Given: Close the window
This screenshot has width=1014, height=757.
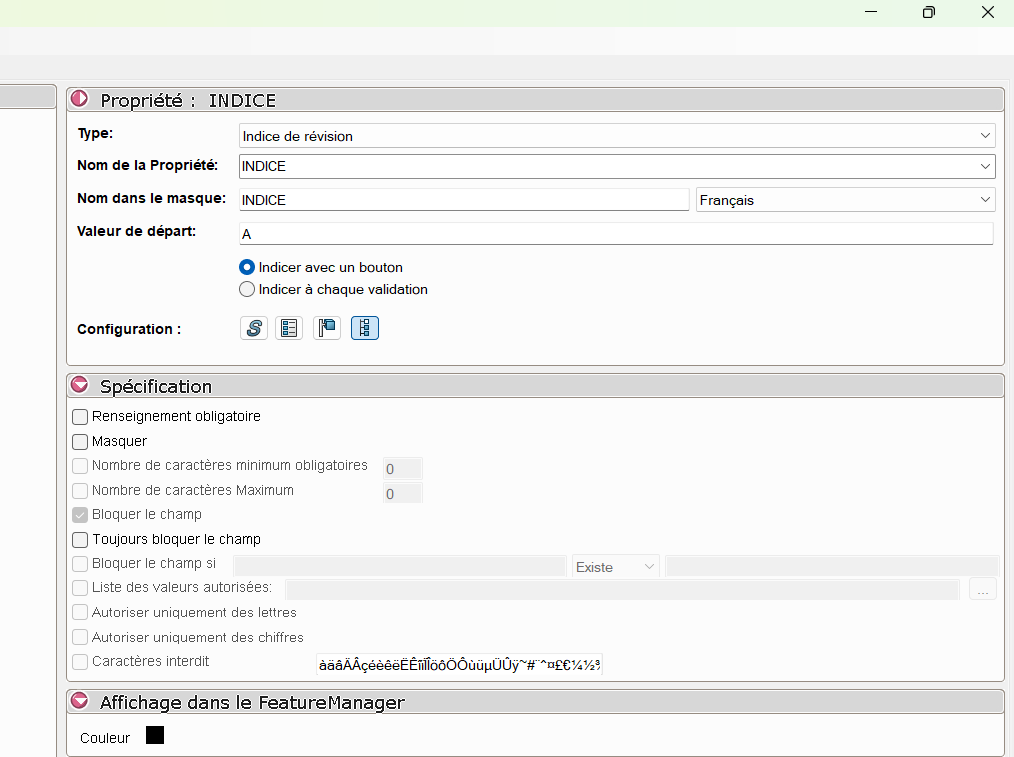Looking at the screenshot, I should coord(987,12).
